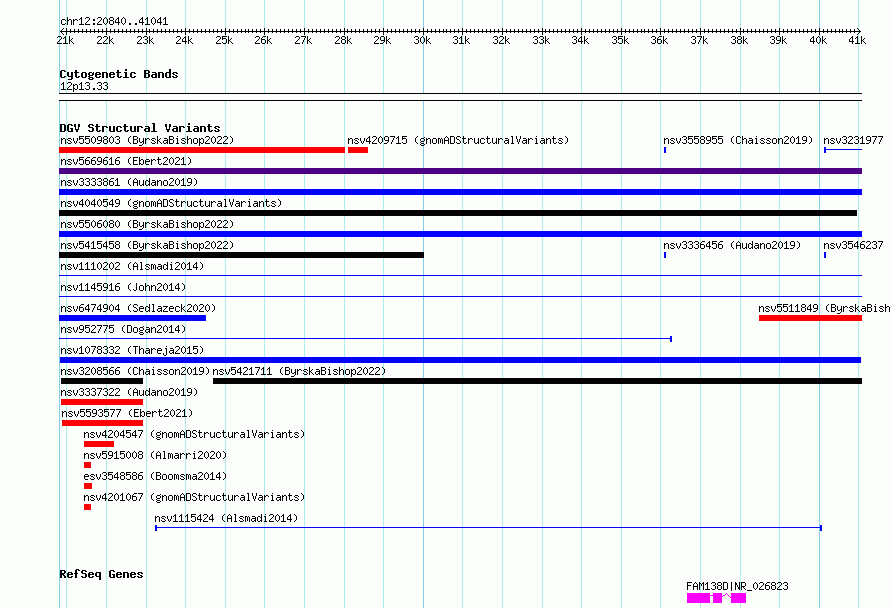Open the nsv3337322 (Audano2019) label

(129, 392)
